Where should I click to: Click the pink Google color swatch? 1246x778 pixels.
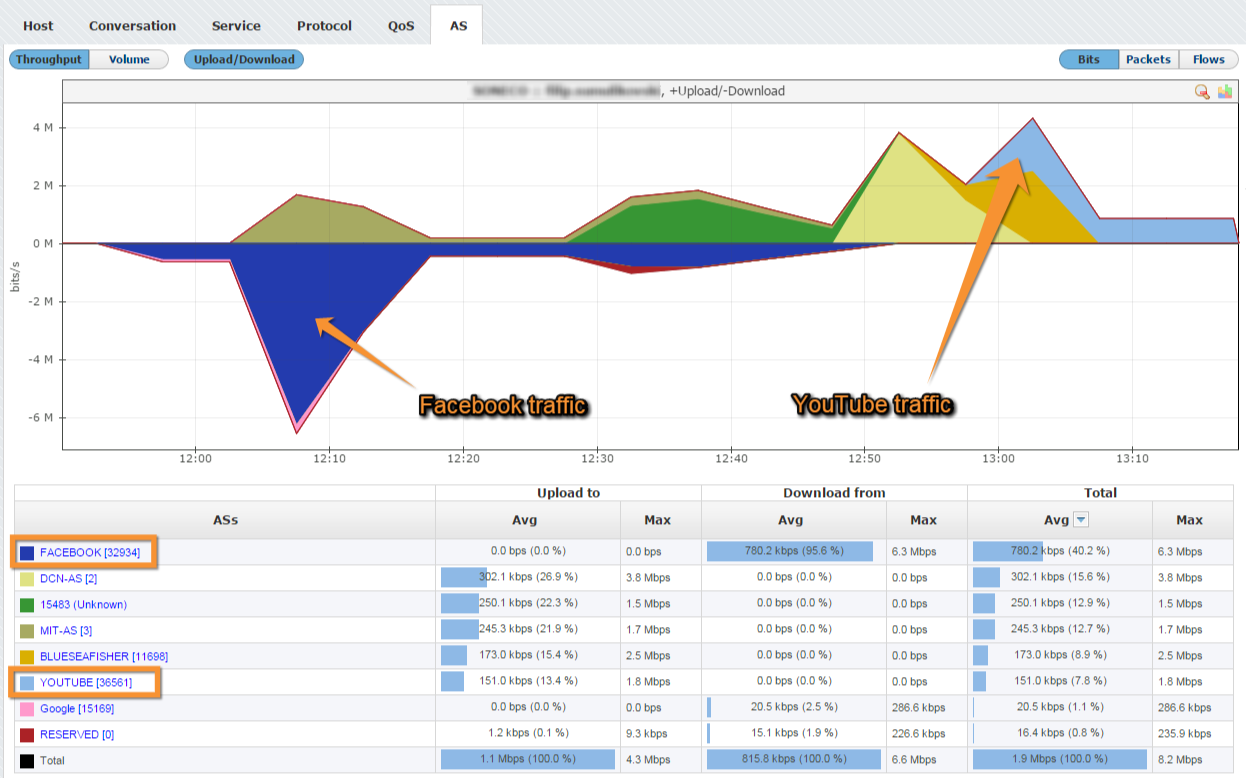coord(27,709)
